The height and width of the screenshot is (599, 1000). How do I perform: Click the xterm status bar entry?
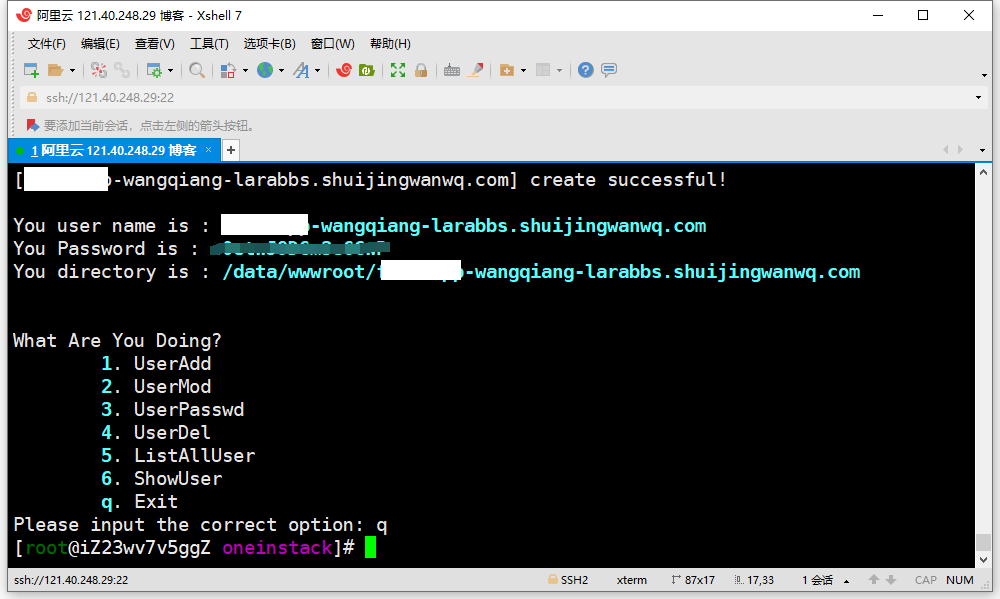631,580
